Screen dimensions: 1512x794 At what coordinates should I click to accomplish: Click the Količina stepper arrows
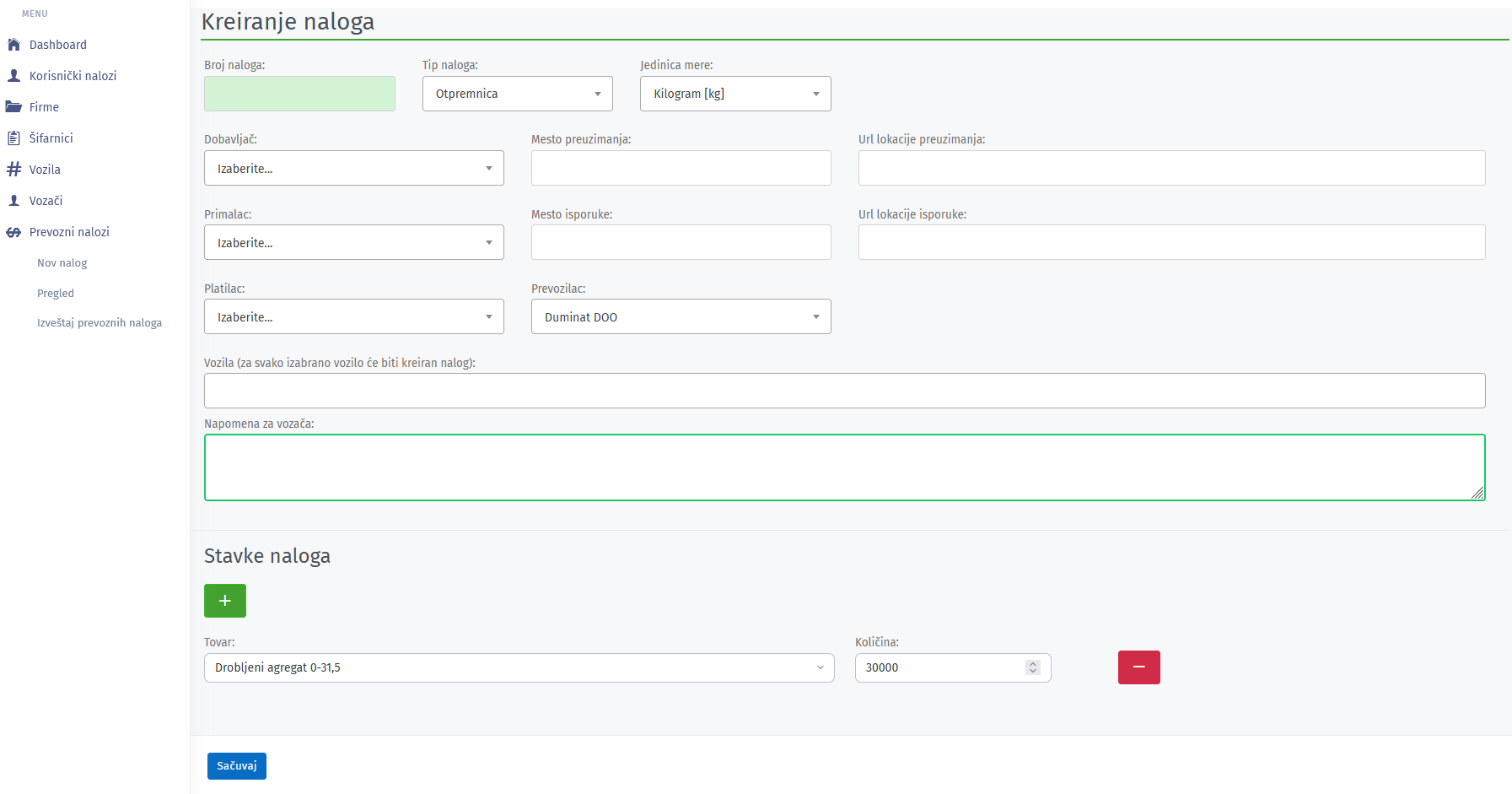tap(1033, 667)
